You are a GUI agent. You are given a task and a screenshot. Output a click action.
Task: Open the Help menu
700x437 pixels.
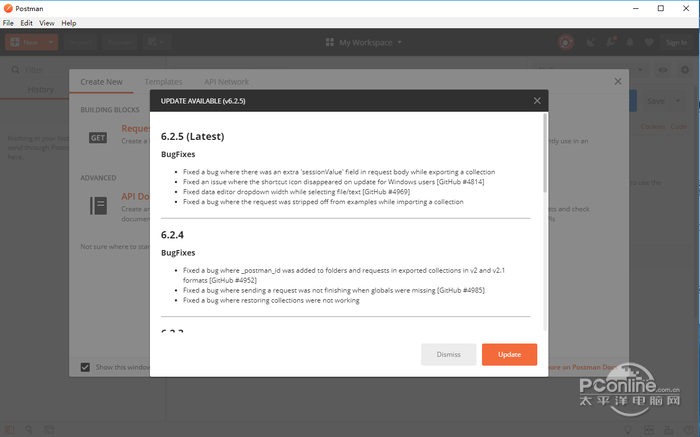[69, 23]
